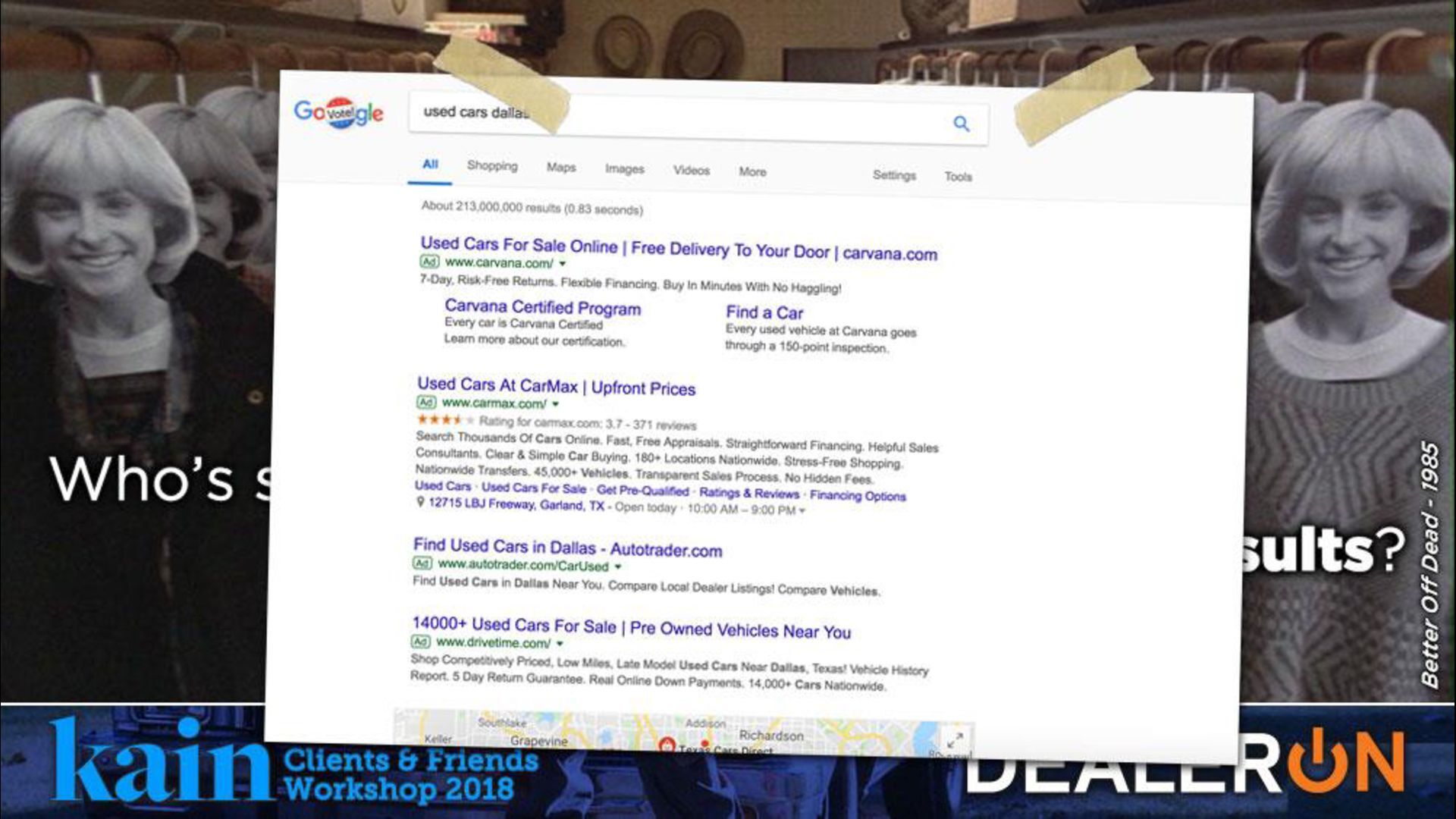Open the Carvana Certified Program sitelink
This screenshot has height=819, width=1456.
pyautogui.click(x=542, y=307)
